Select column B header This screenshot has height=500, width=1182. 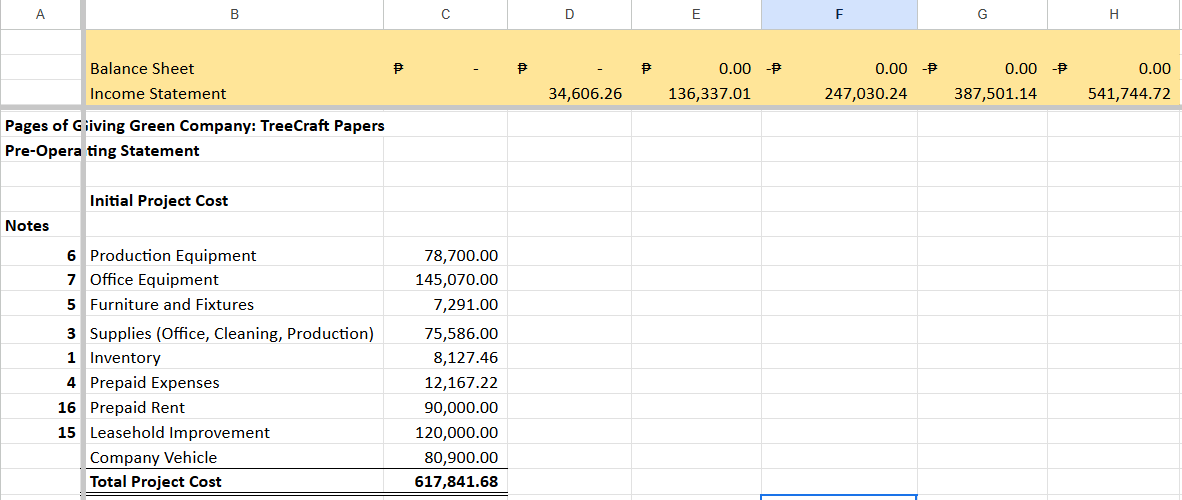pos(234,14)
